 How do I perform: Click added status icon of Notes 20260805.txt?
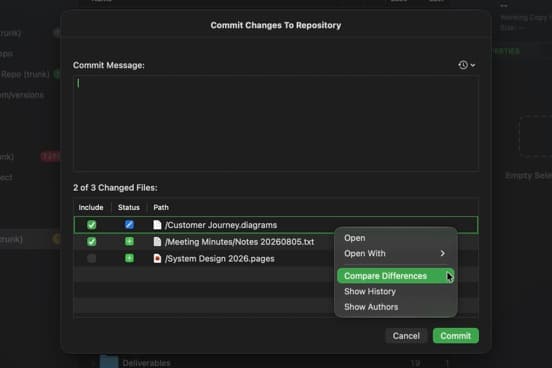click(129, 242)
